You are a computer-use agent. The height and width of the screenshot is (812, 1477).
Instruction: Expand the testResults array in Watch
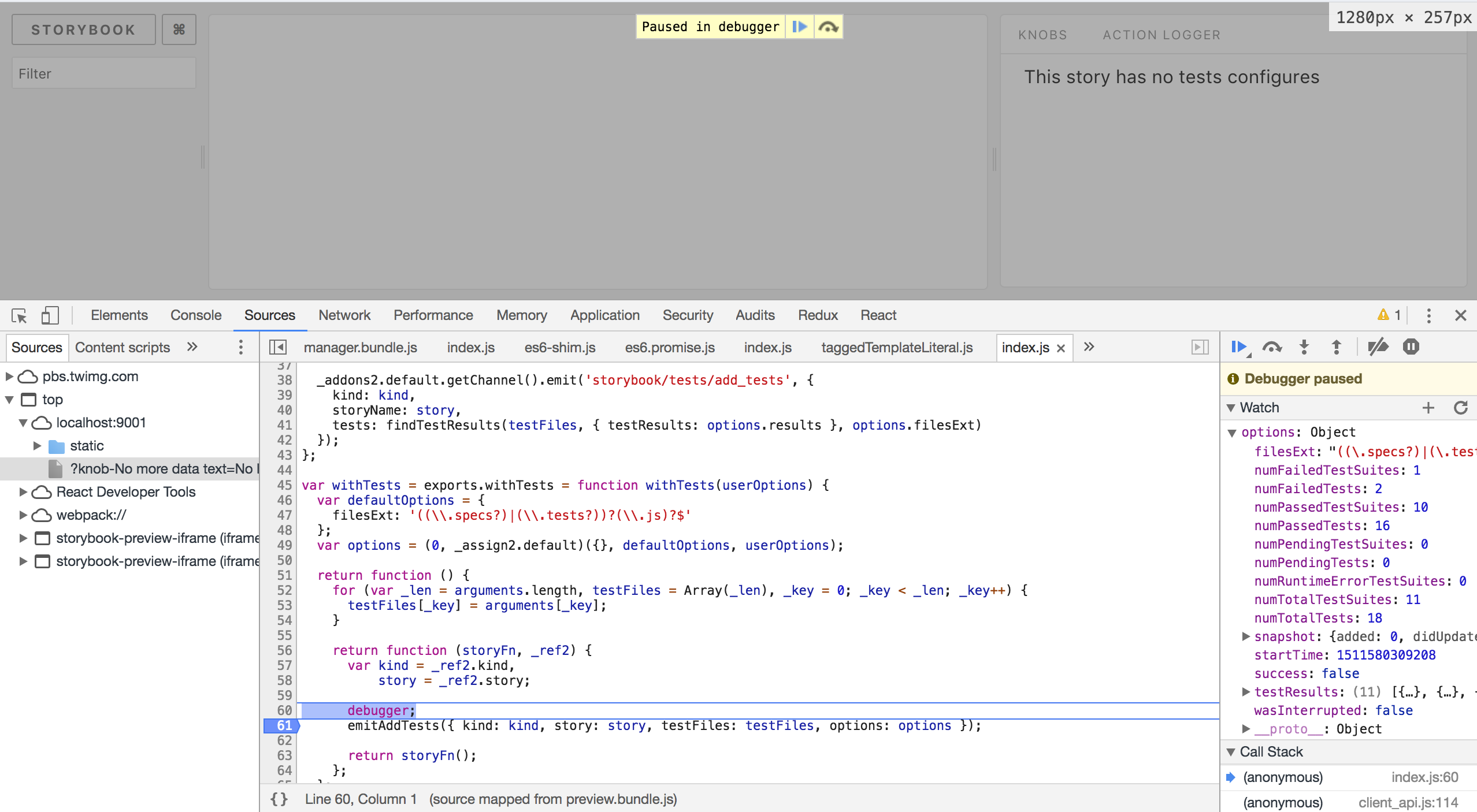[1246, 692]
